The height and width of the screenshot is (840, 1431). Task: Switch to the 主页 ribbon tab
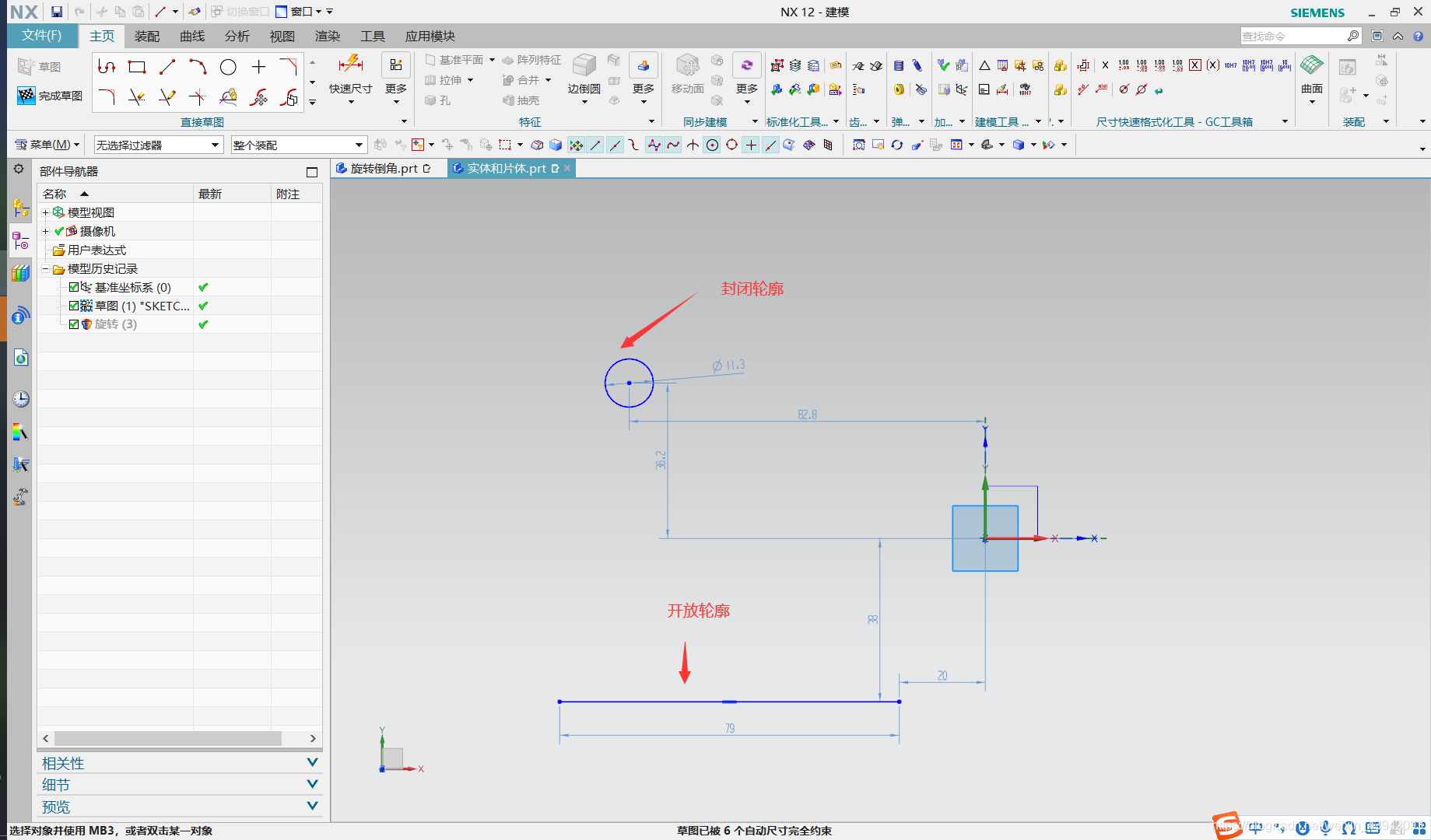(102, 36)
